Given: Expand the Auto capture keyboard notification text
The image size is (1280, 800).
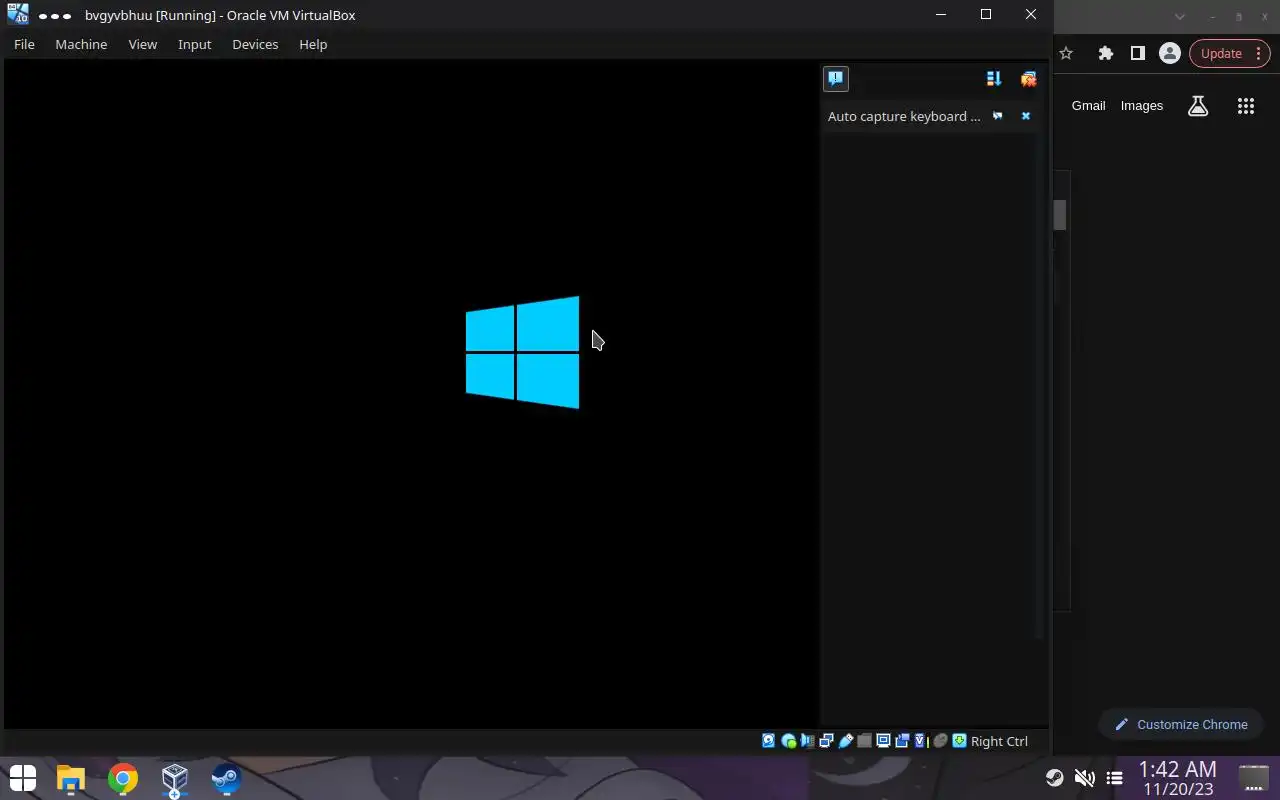Looking at the screenshot, I should [904, 116].
